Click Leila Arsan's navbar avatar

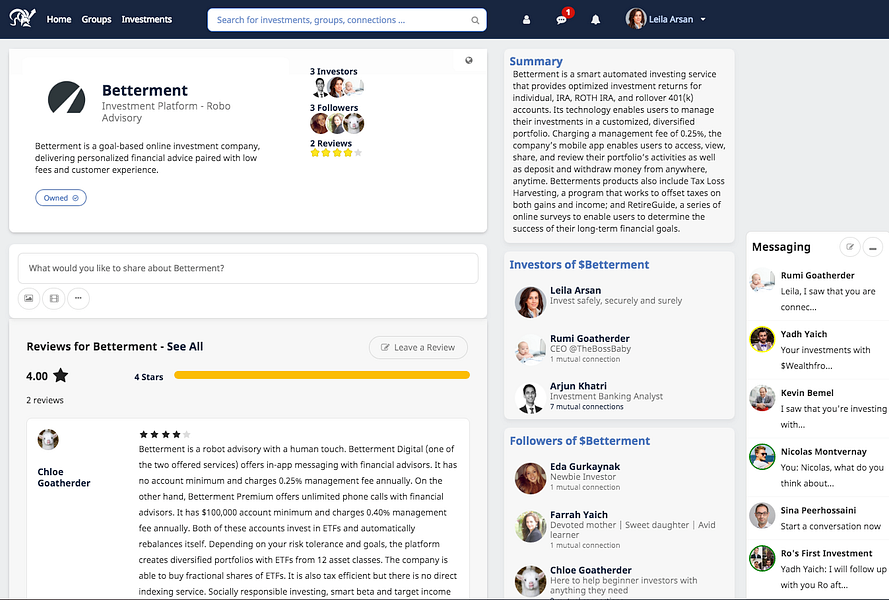click(x=636, y=19)
